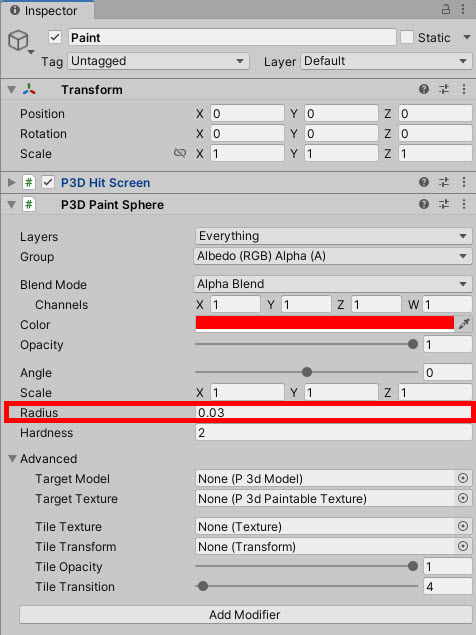Click the Opacity numeric value field
The image size is (476, 635).
point(448,344)
